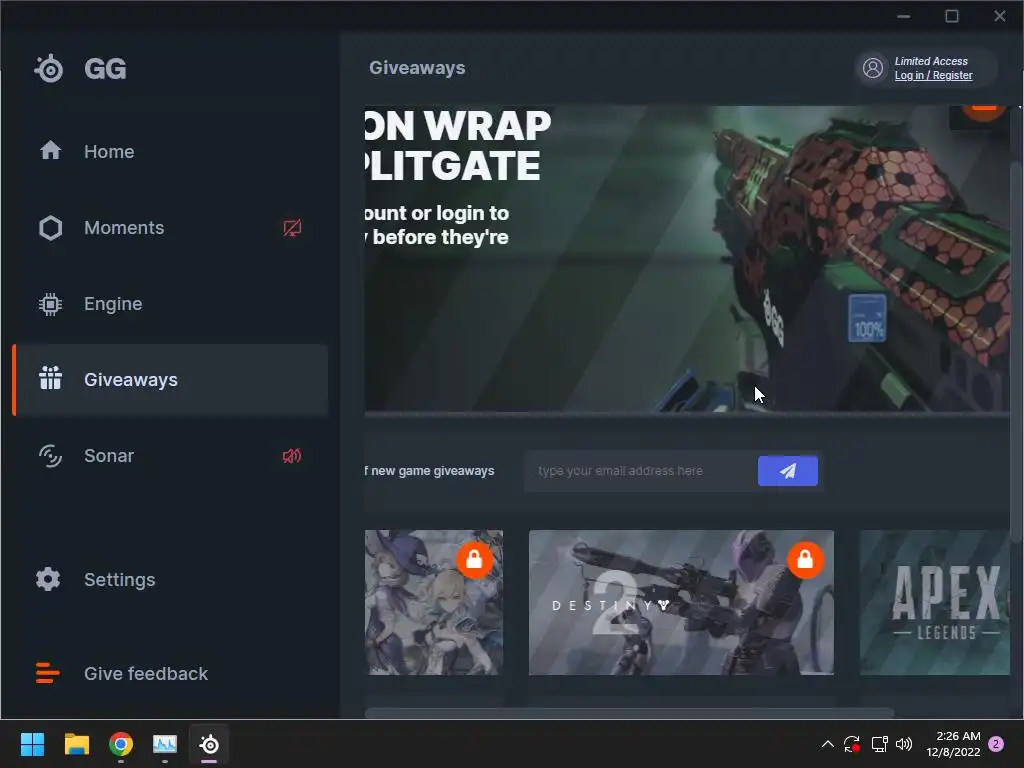The height and width of the screenshot is (768, 1024).
Task: Click the Moments hexagon icon
Action: (x=50, y=228)
